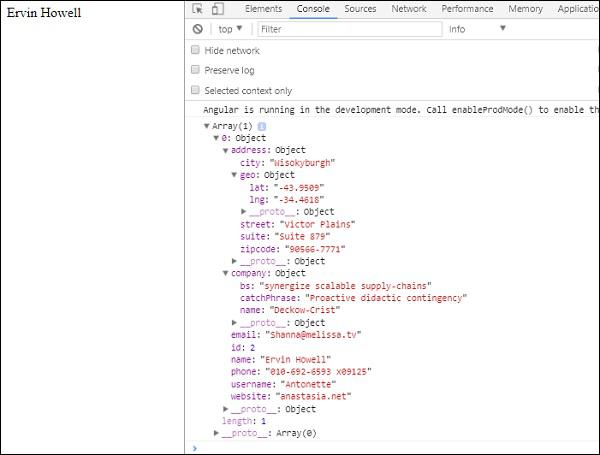Toggle the device toolbar icon
The height and width of the screenshot is (455, 600).
217,9
